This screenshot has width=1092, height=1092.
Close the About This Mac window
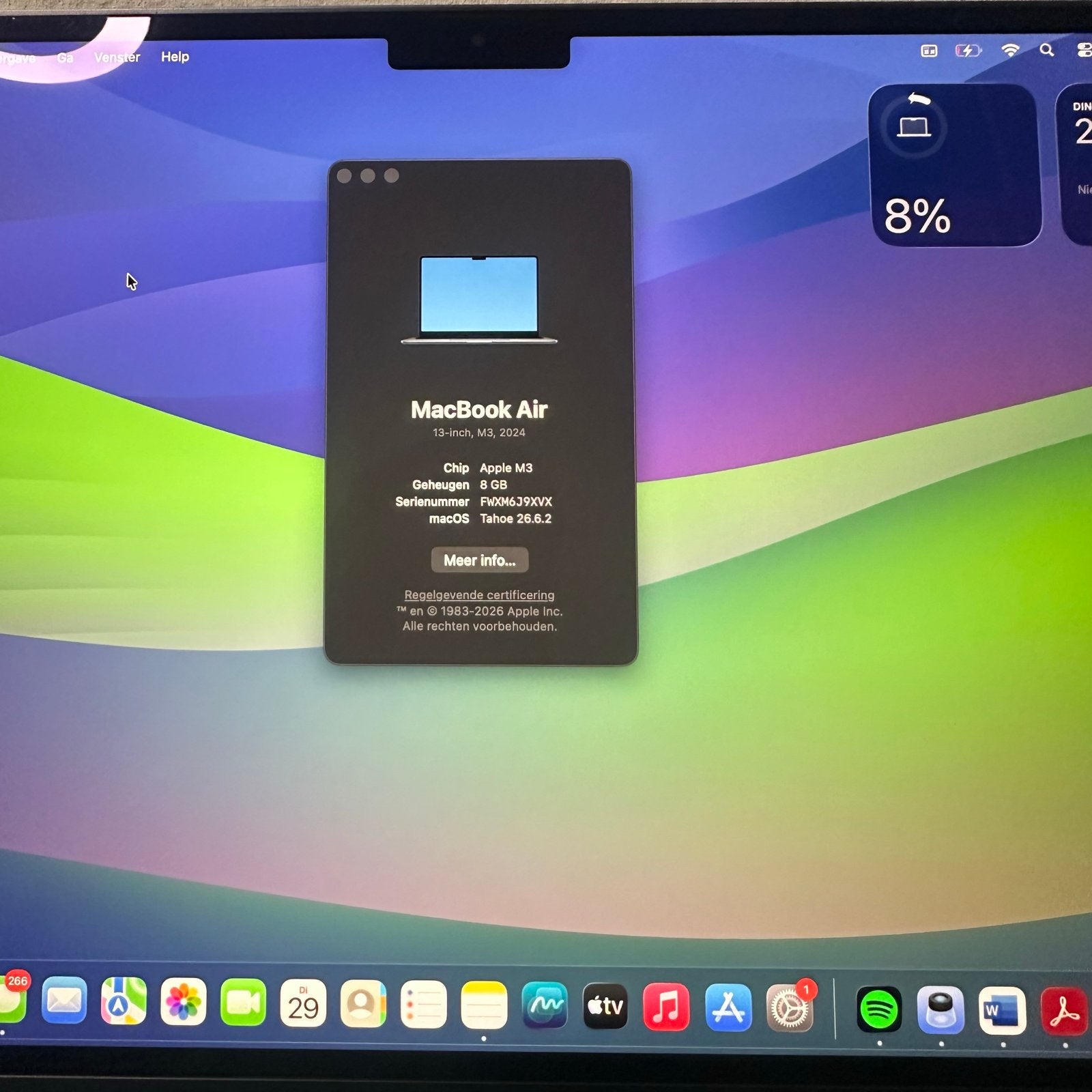[345, 176]
